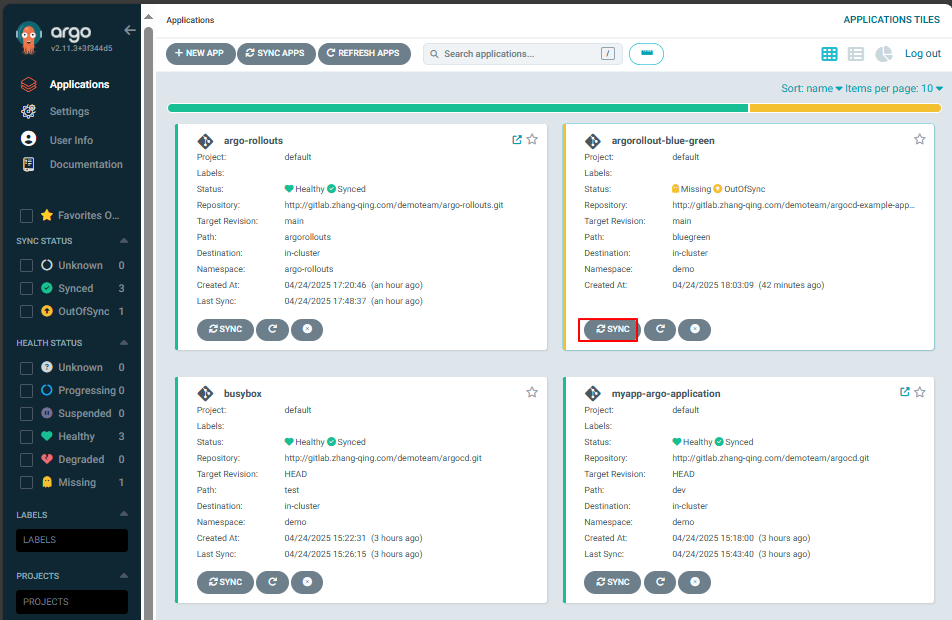
Task: Check the health status Unknown filter
Action: pyautogui.click(x=26, y=367)
